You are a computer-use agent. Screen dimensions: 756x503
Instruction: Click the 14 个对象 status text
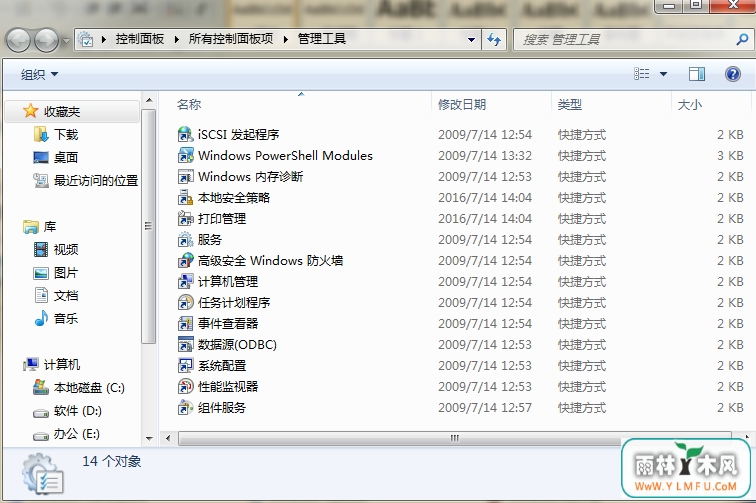pyautogui.click(x=111, y=461)
